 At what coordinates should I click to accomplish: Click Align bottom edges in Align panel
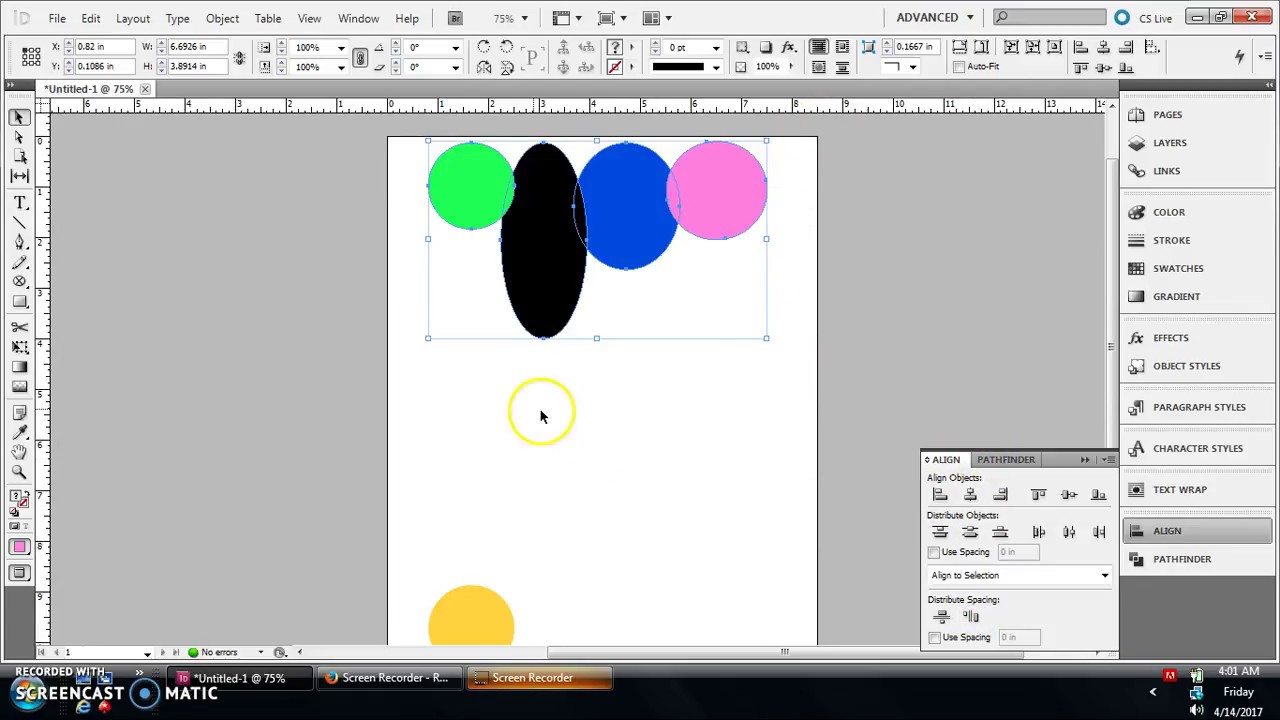1099,495
